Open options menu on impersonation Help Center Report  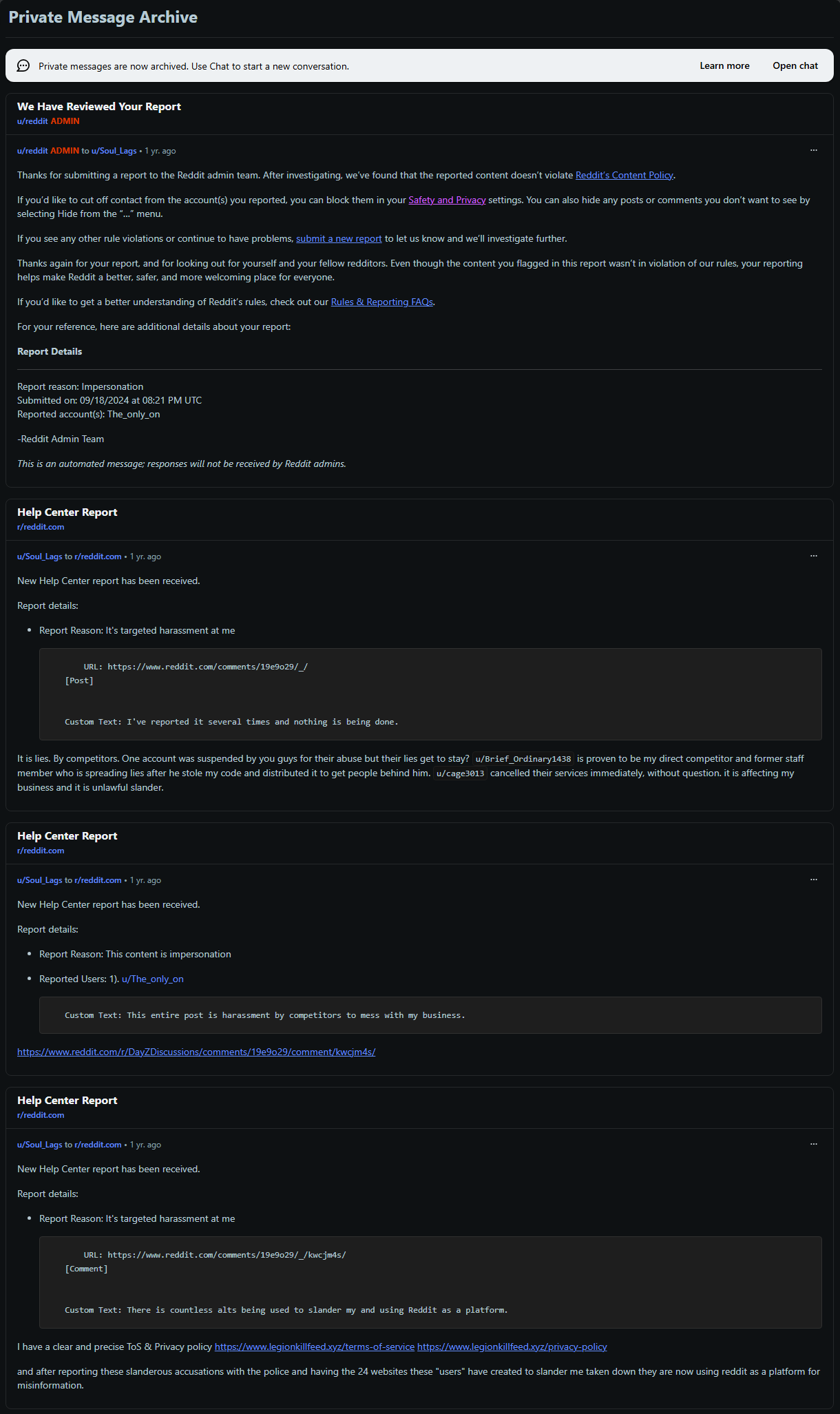pos(814,880)
